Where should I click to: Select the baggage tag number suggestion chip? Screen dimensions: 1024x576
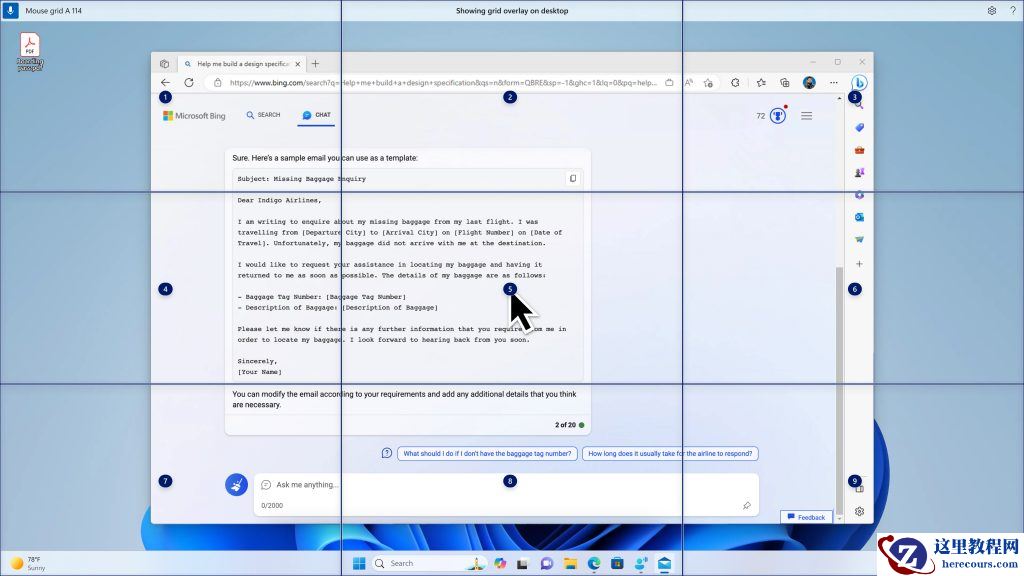point(489,453)
